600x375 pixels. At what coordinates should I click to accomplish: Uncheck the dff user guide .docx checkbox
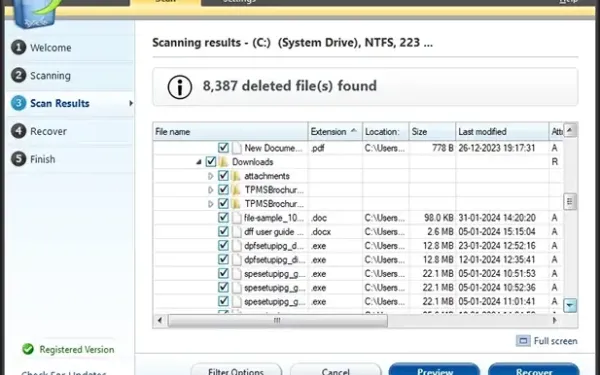[223, 232]
